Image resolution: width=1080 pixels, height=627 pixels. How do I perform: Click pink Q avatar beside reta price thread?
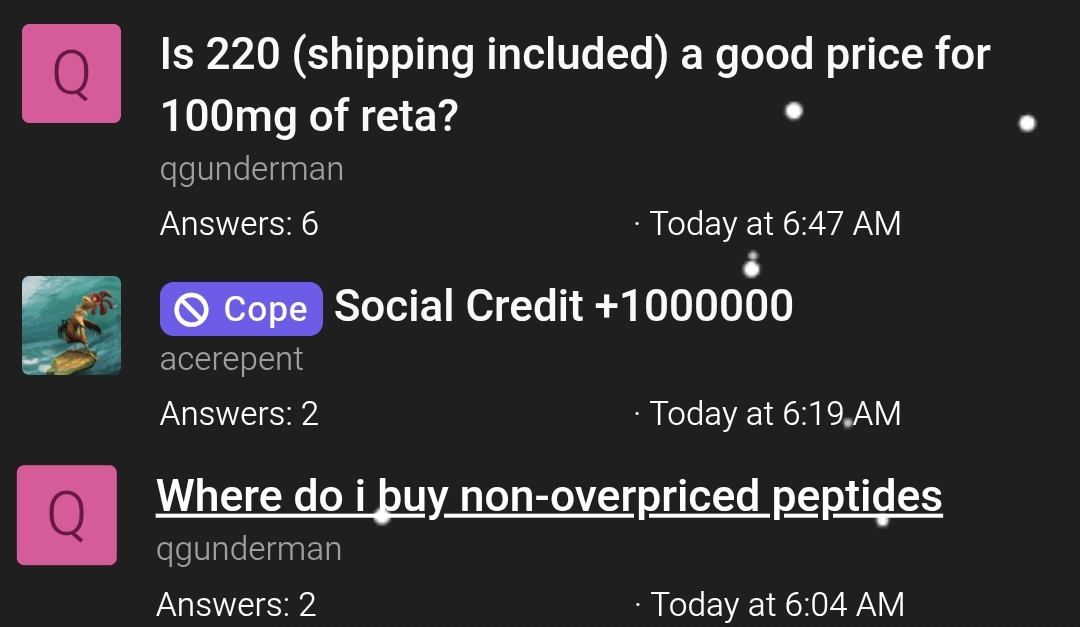(x=71, y=74)
